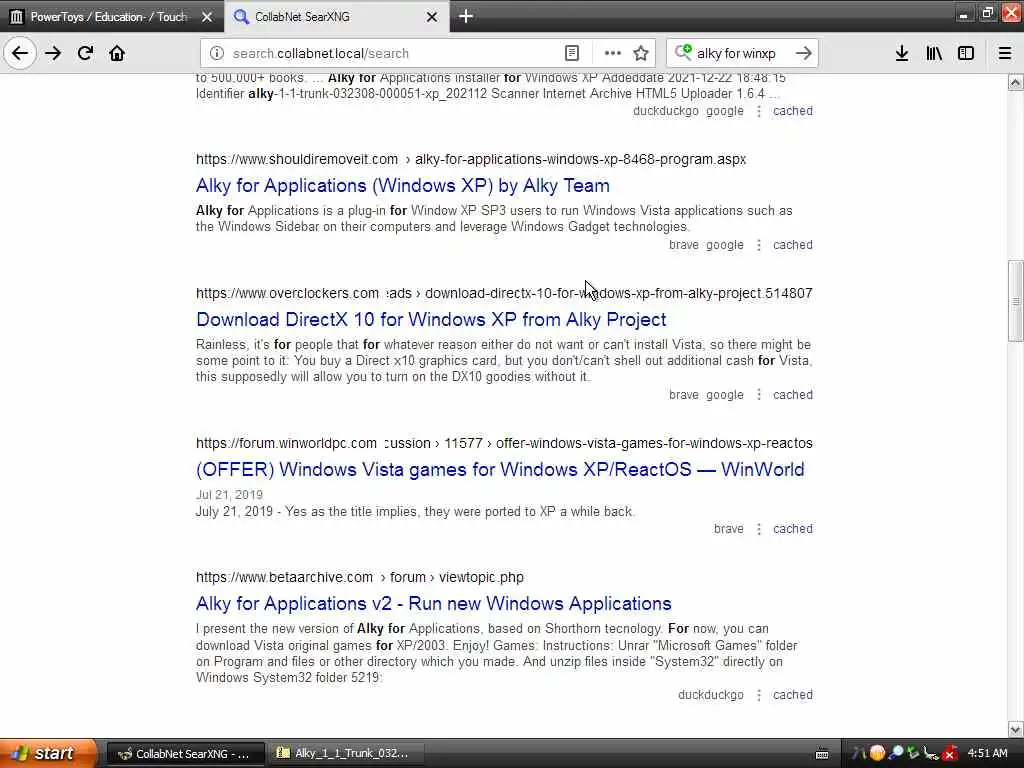Viewport: 1024px width, 768px height.
Task: Click the page scrollbar down arrow
Action: coord(1016,729)
